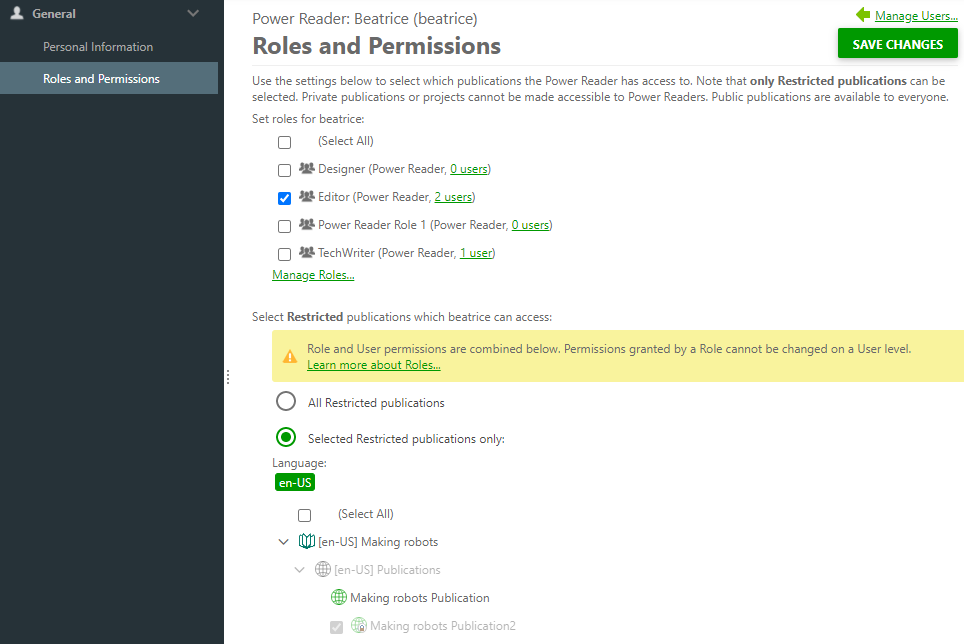Uncheck the Editor role checkbox

(284, 198)
